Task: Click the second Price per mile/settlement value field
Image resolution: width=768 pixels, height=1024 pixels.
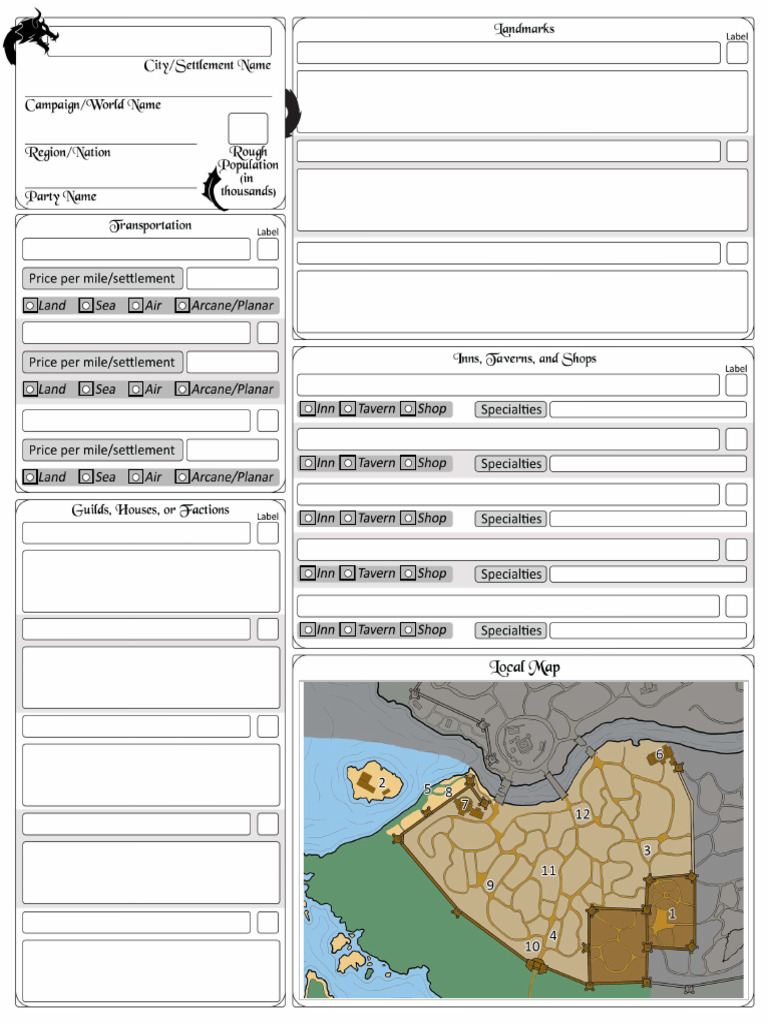Action: pyautogui.click(x=232, y=362)
